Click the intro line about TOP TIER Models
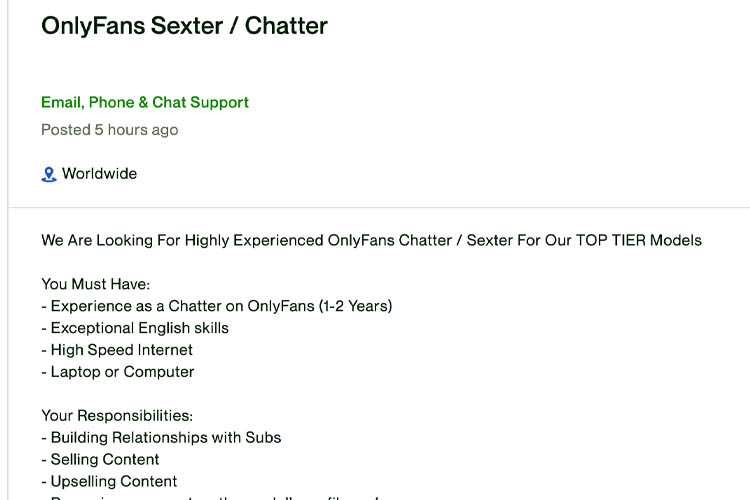Screen dimensions: 750x500 coord(372,240)
